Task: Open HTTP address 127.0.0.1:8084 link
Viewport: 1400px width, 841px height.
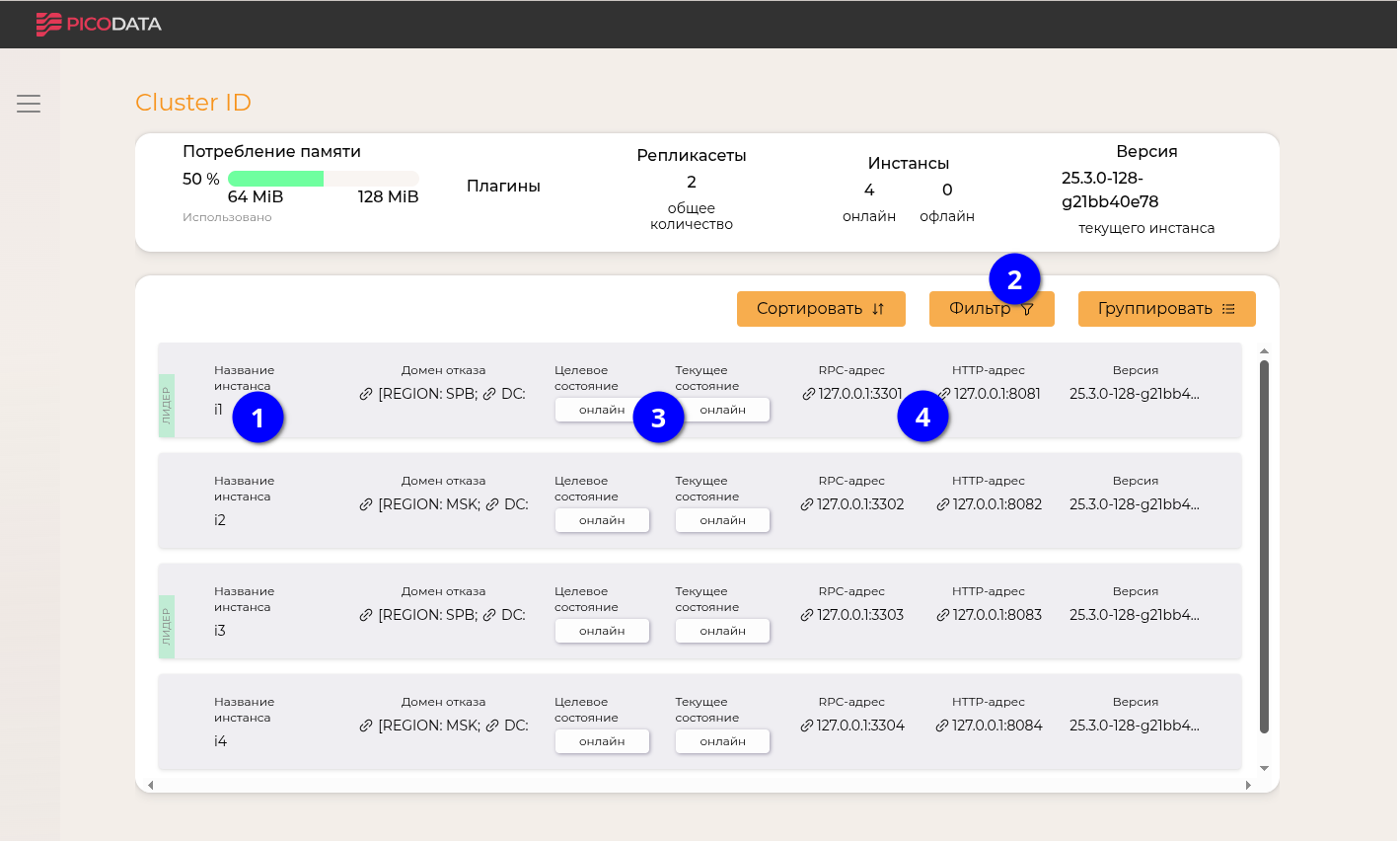Action: 996,726
